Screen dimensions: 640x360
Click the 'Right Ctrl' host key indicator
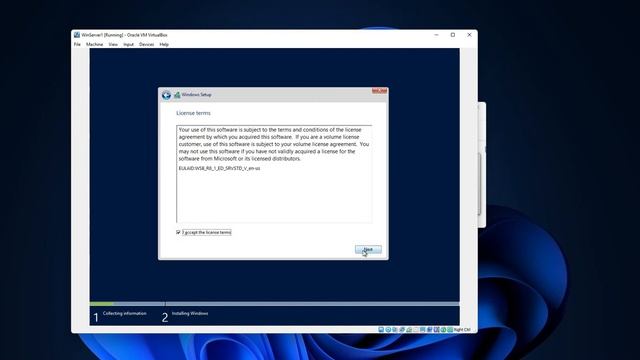click(x=462, y=329)
